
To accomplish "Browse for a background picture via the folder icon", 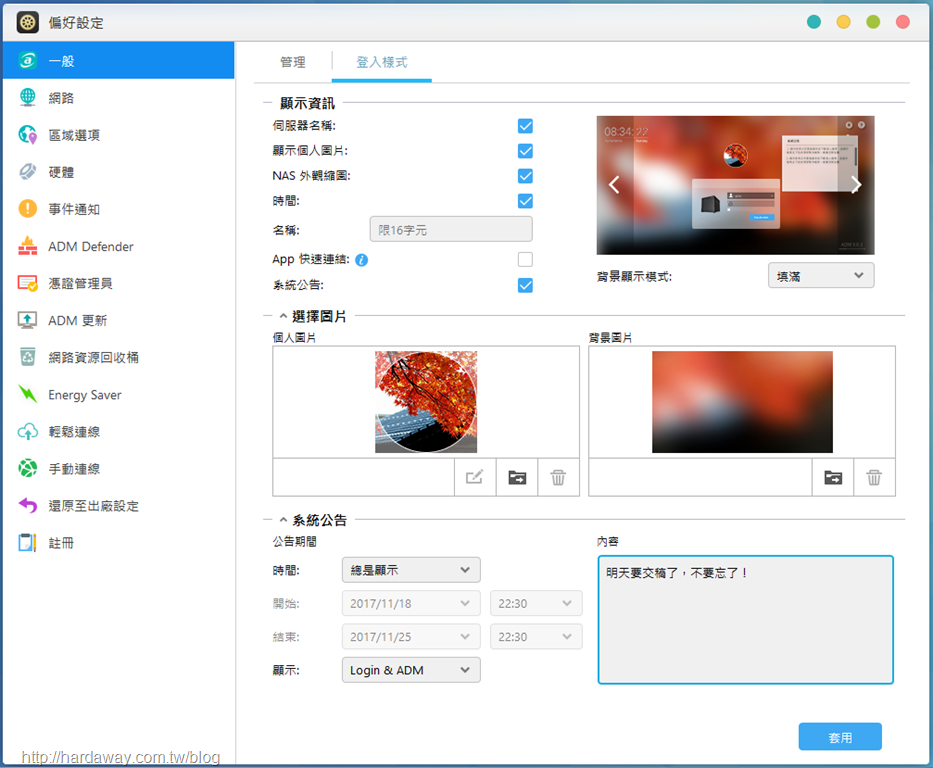I will 832,477.
